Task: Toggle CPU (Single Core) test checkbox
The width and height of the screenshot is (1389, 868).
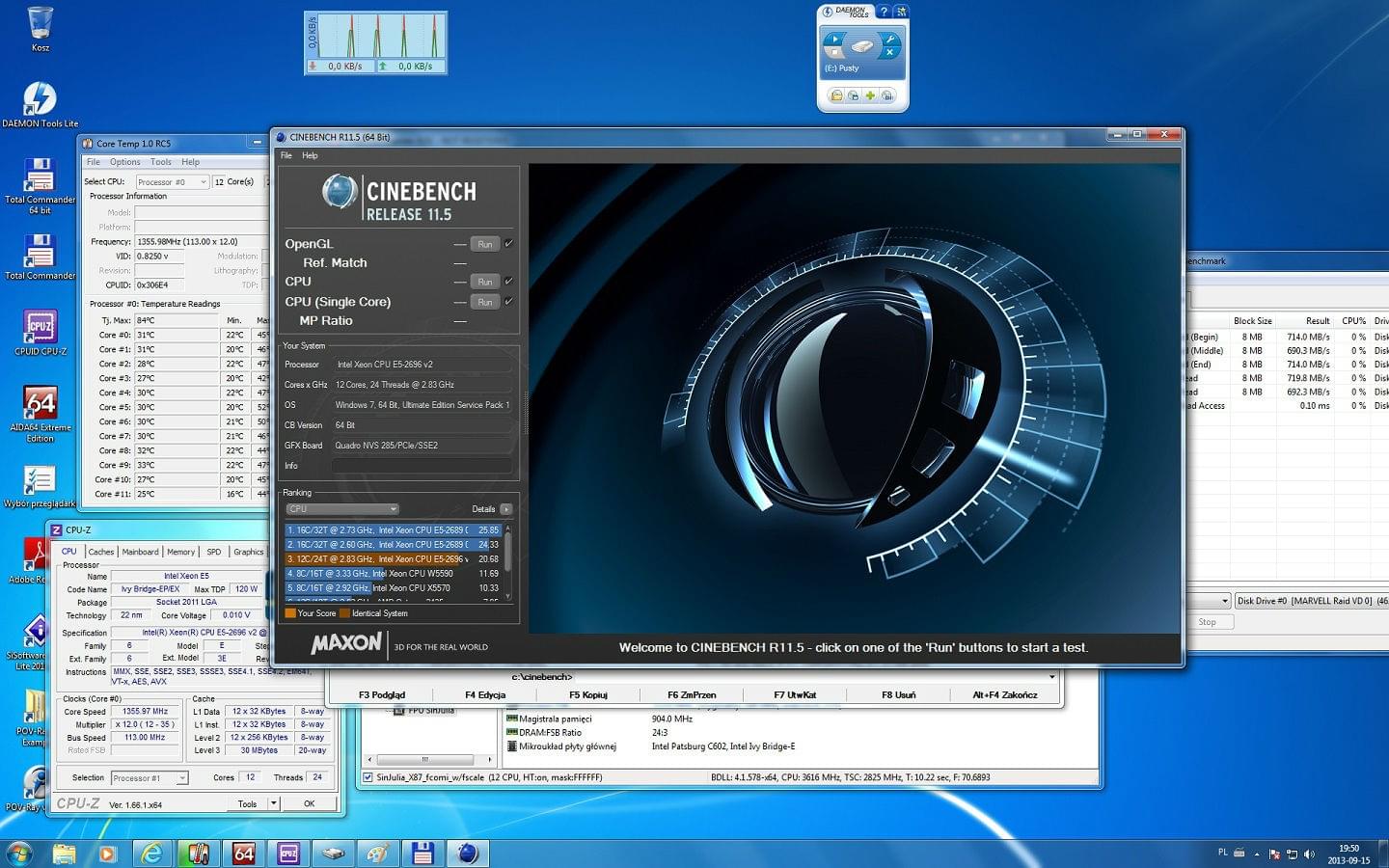Action: (x=508, y=301)
